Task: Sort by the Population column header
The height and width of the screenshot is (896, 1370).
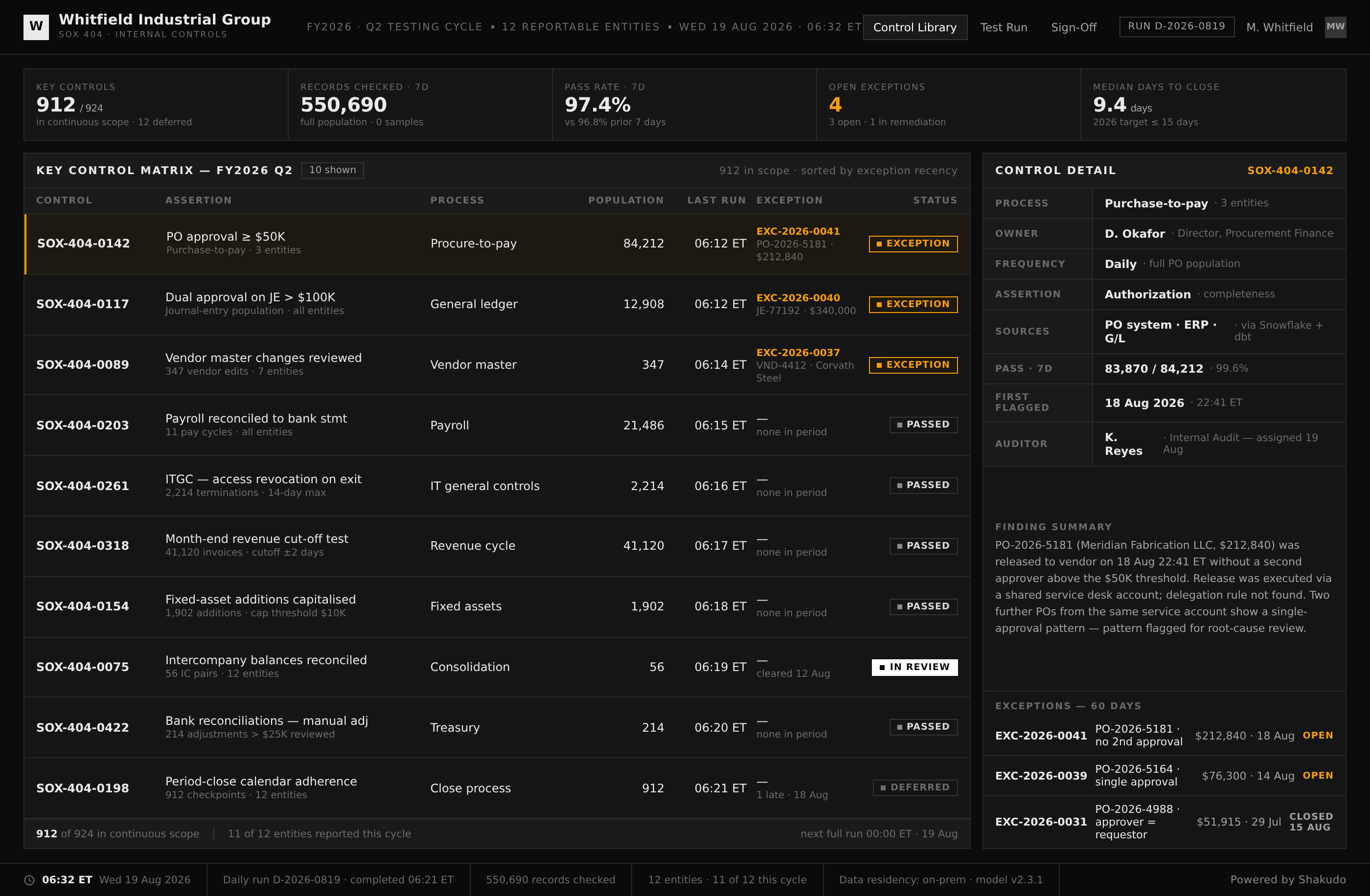Action: click(x=626, y=200)
